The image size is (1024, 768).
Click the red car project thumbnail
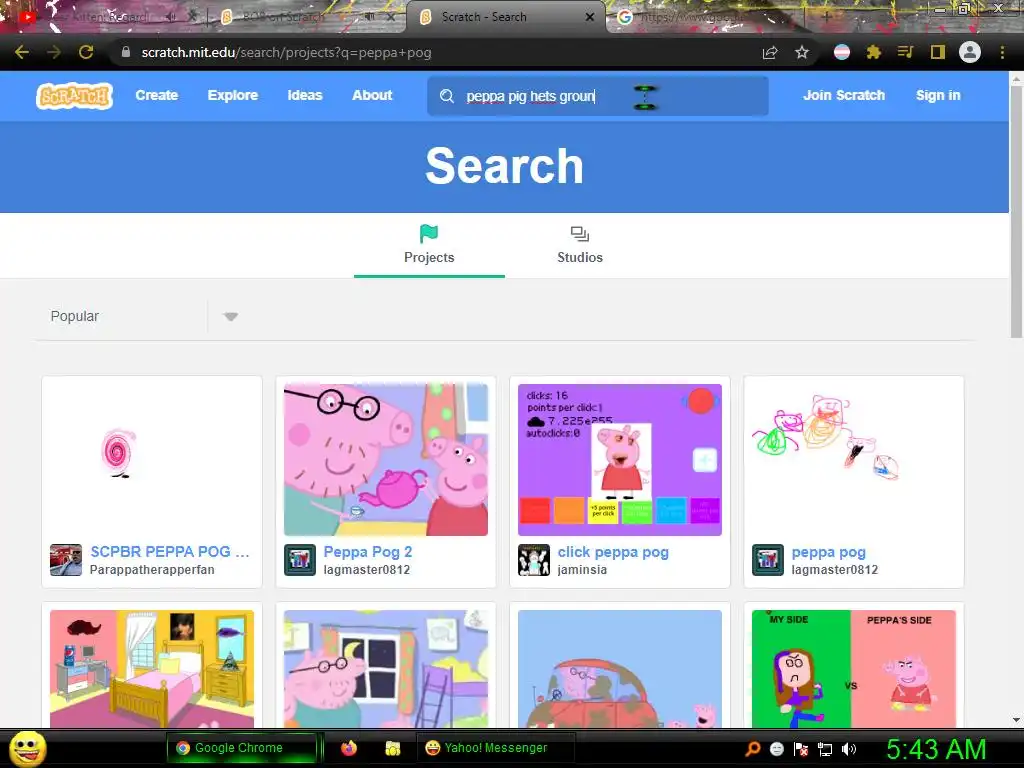click(620, 669)
